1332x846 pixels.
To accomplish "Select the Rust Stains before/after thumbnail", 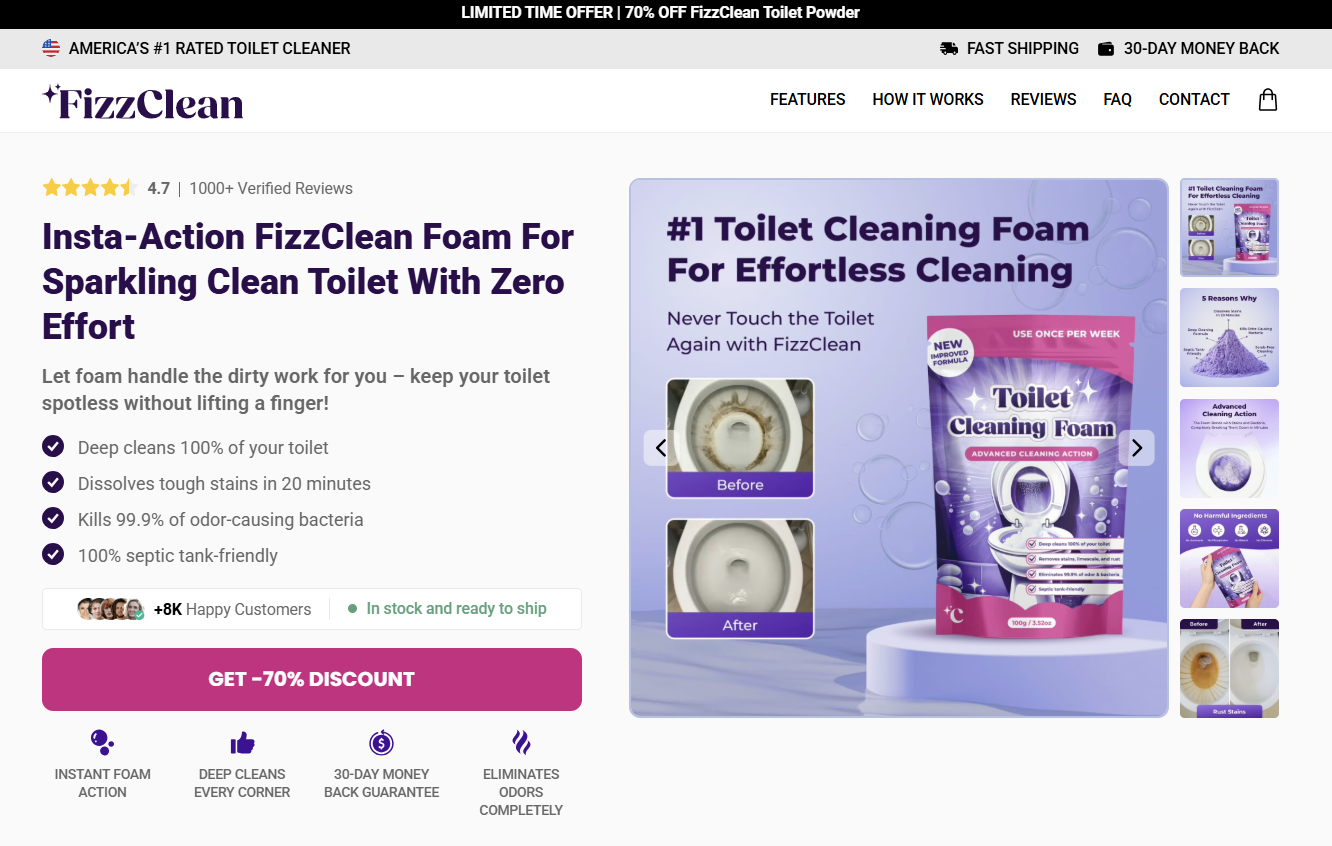I will coord(1229,668).
